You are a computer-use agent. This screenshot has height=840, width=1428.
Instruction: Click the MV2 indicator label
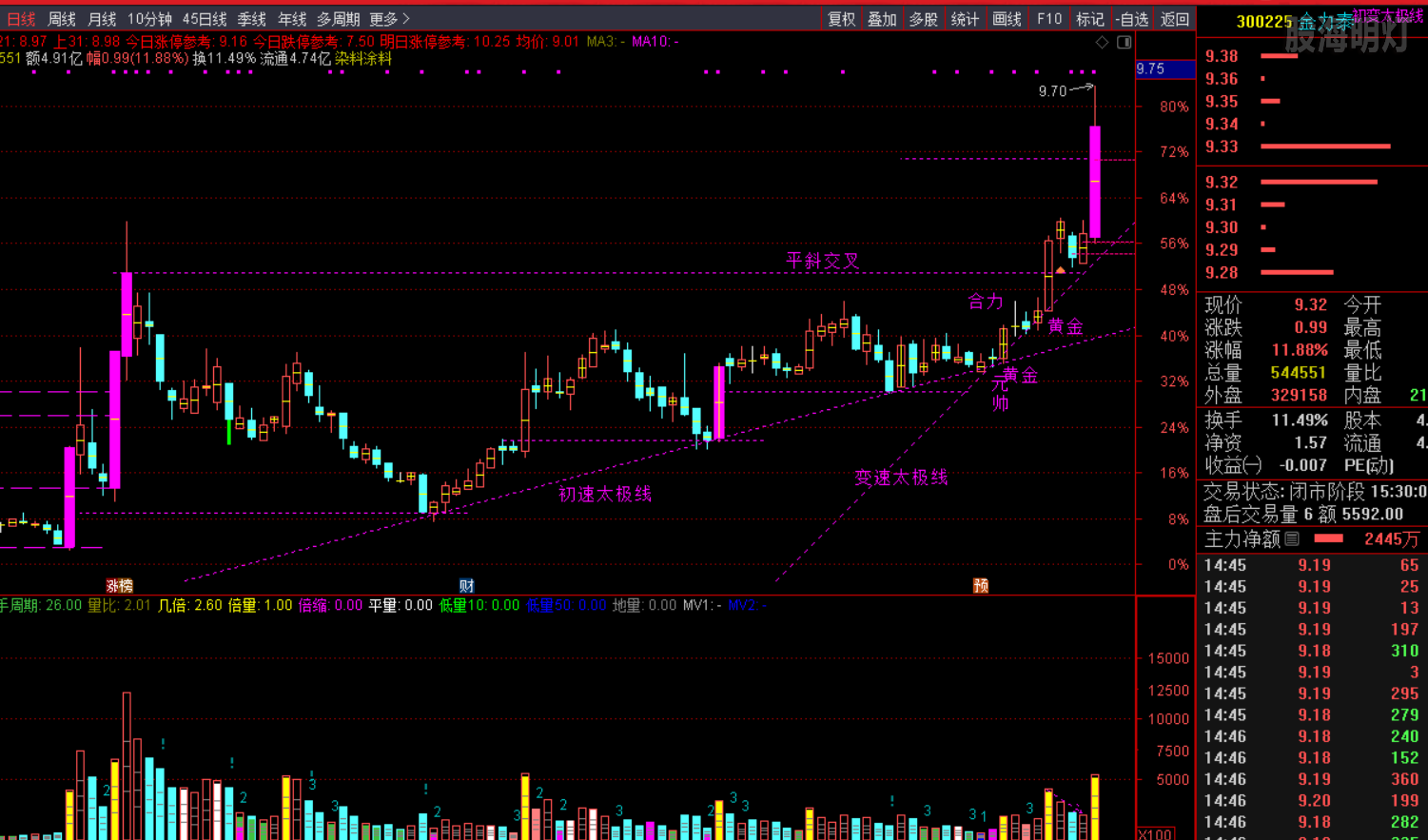coord(747,605)
